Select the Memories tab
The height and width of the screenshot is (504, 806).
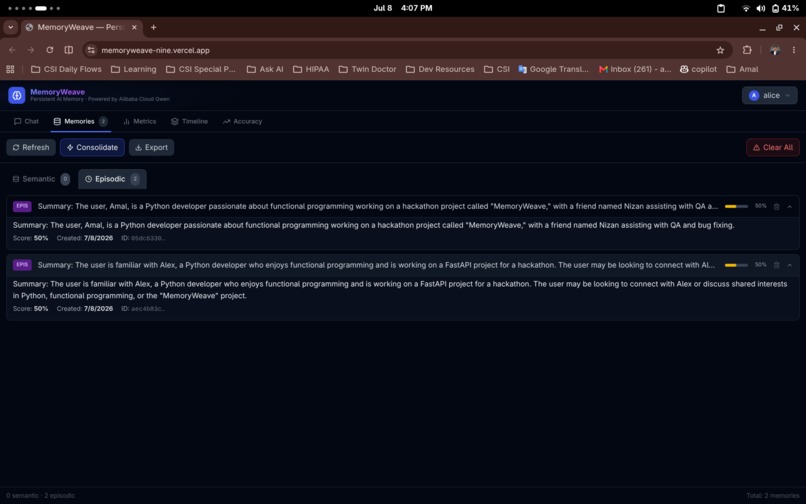pos(80,121)
